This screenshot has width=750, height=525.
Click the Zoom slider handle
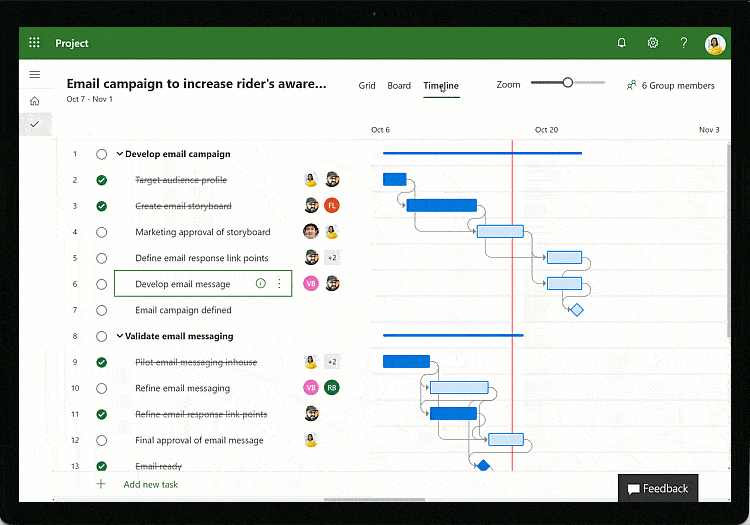coord(567,83)
